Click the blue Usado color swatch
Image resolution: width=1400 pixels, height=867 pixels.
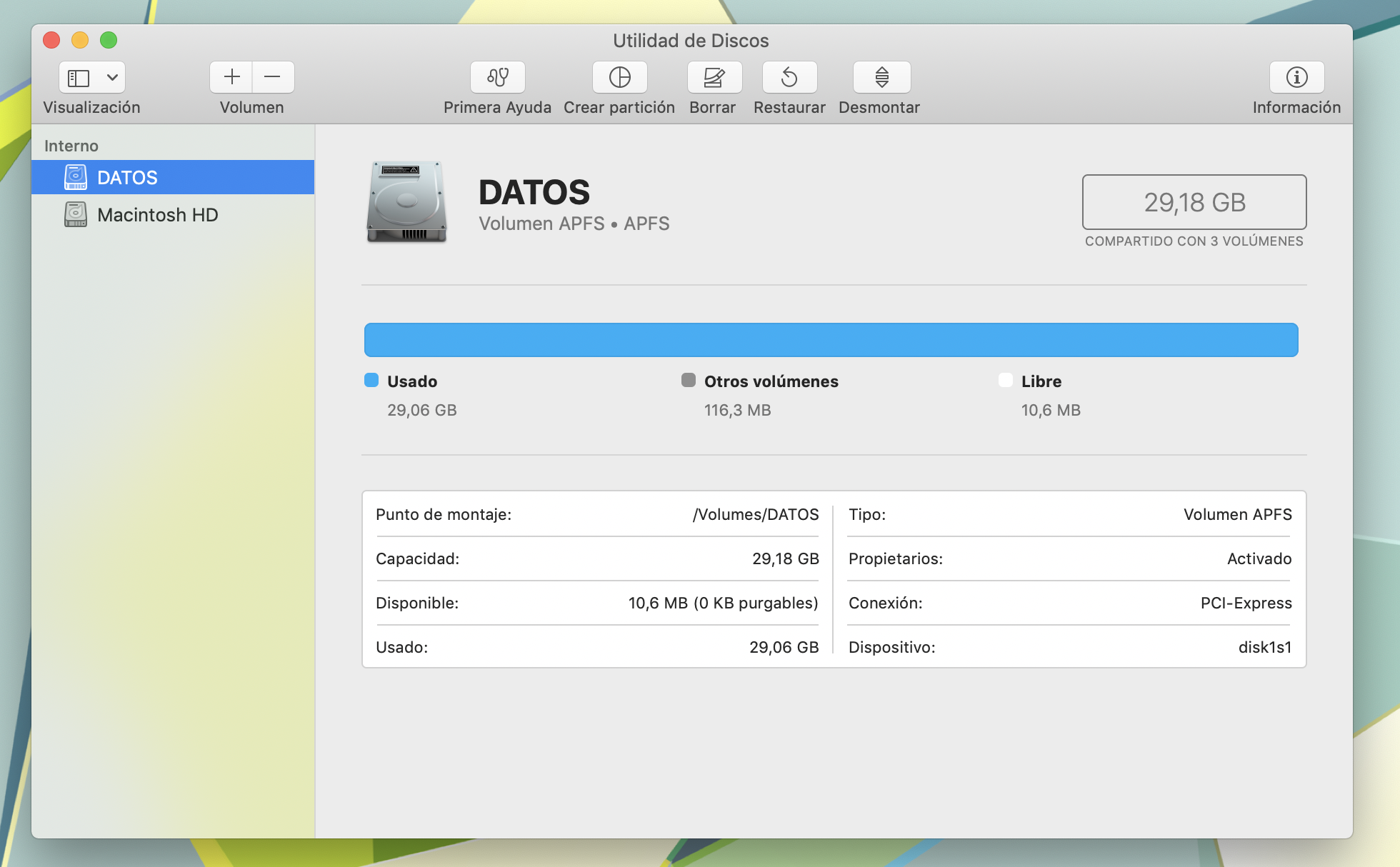(371, 380)
